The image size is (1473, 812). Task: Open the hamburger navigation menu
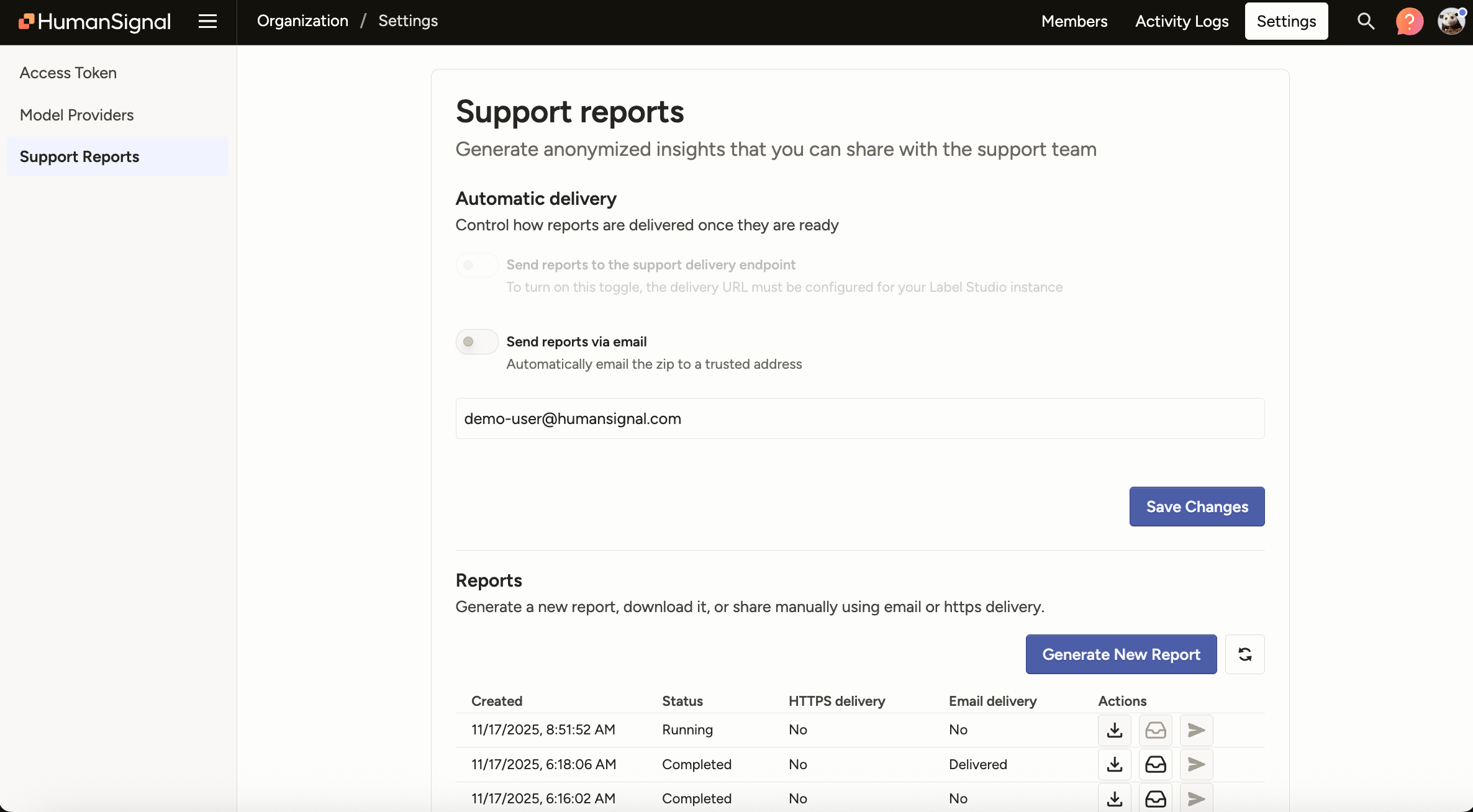(x=207, y=20)
